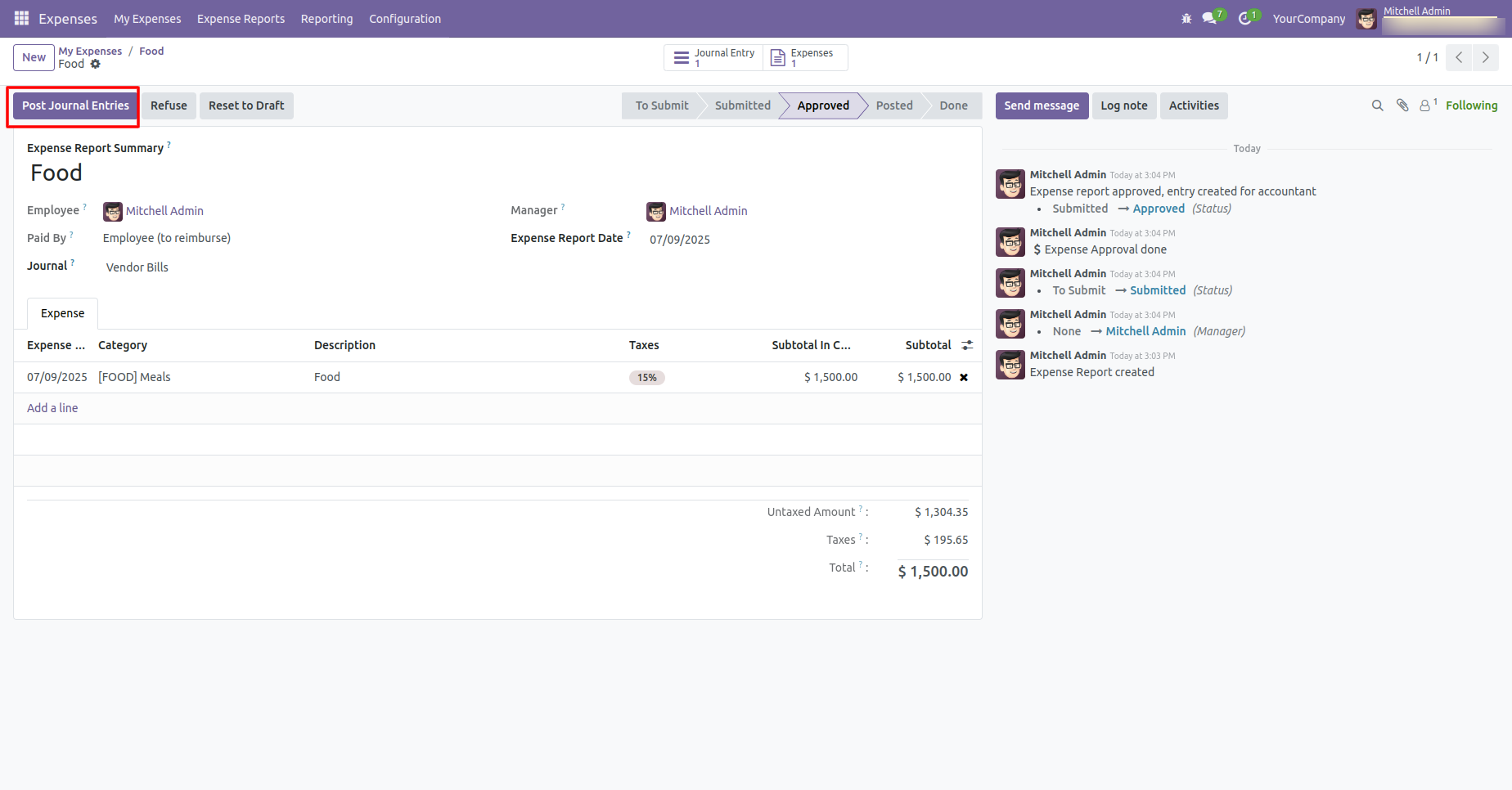Sort by the Category column header

pos(123,345)
